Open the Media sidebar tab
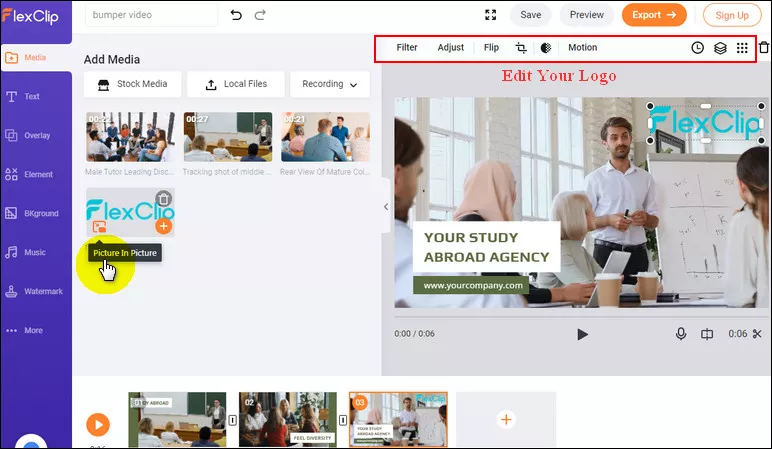 click(36, 58)
